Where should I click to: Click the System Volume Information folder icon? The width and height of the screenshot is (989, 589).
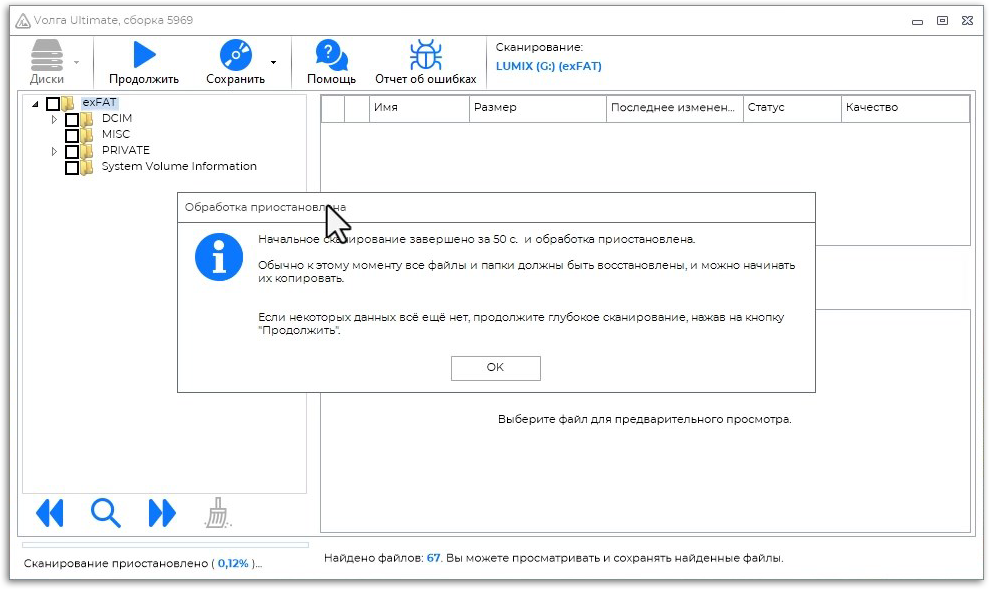(x=86, y=166)
